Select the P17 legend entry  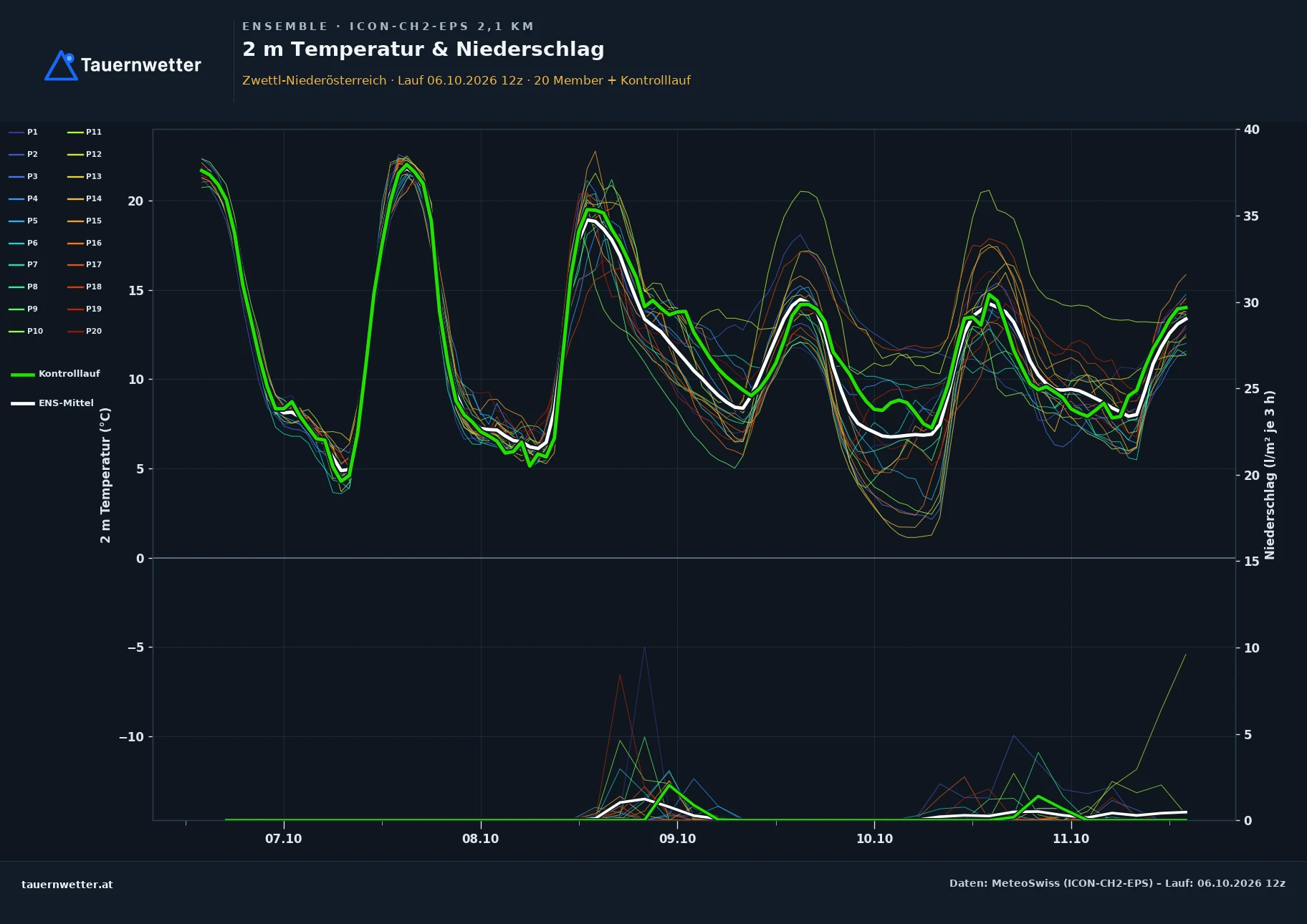click(x=85, y=264)
